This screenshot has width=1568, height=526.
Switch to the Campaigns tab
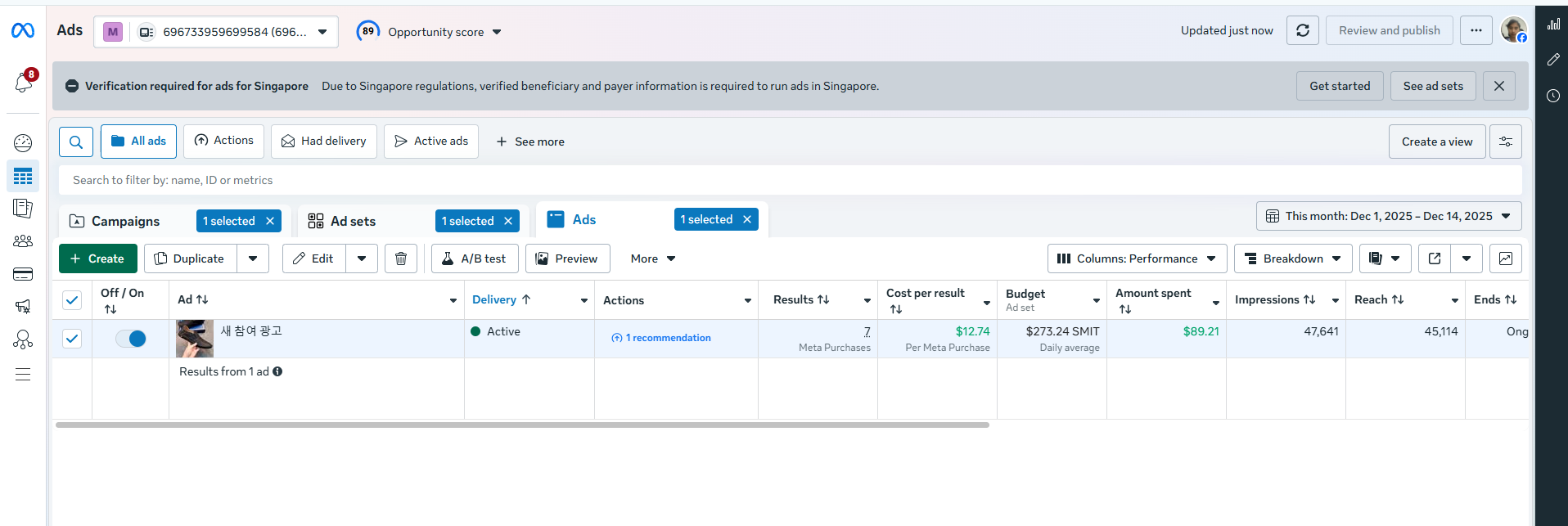[x=125, y=222]
